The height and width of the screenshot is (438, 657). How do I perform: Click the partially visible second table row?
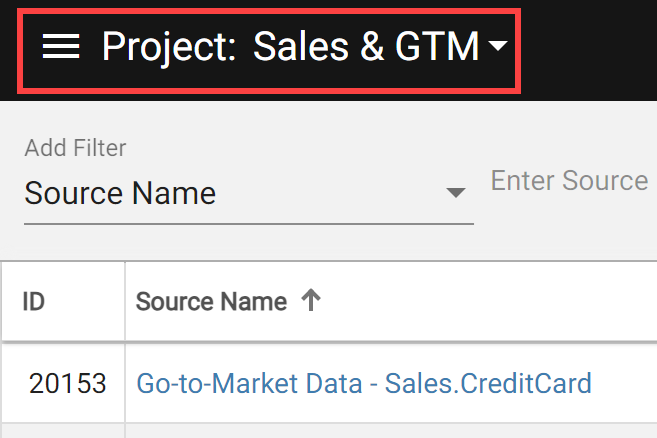click(328, 431)
